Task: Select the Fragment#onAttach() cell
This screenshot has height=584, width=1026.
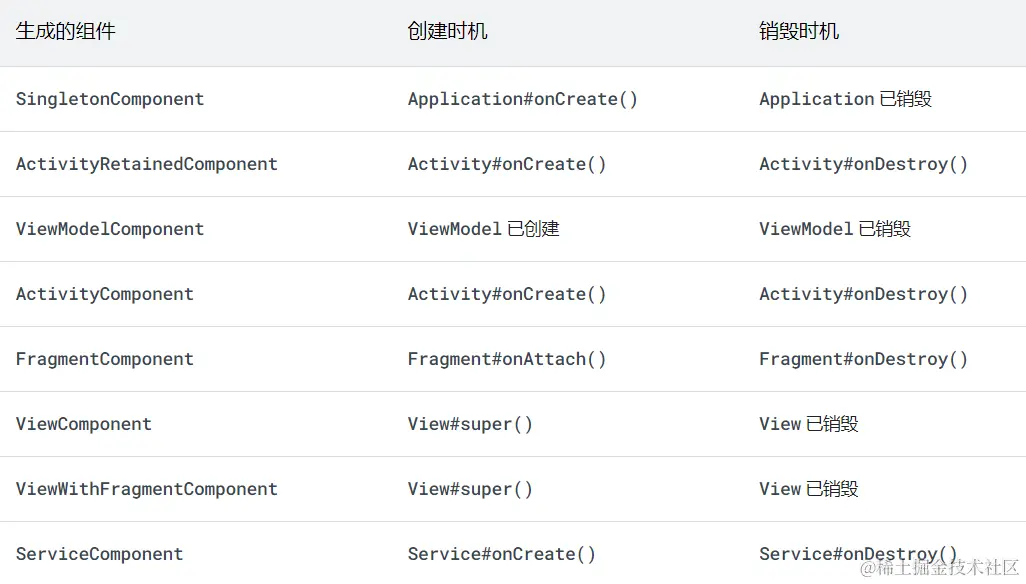Action: tap(507, 359)
